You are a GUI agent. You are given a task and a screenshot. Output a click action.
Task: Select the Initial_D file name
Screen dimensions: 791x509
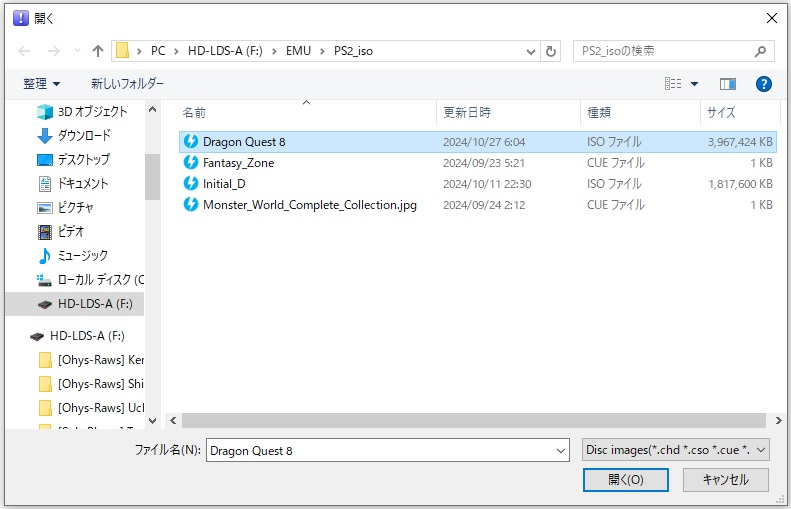[x=224, y=184]
